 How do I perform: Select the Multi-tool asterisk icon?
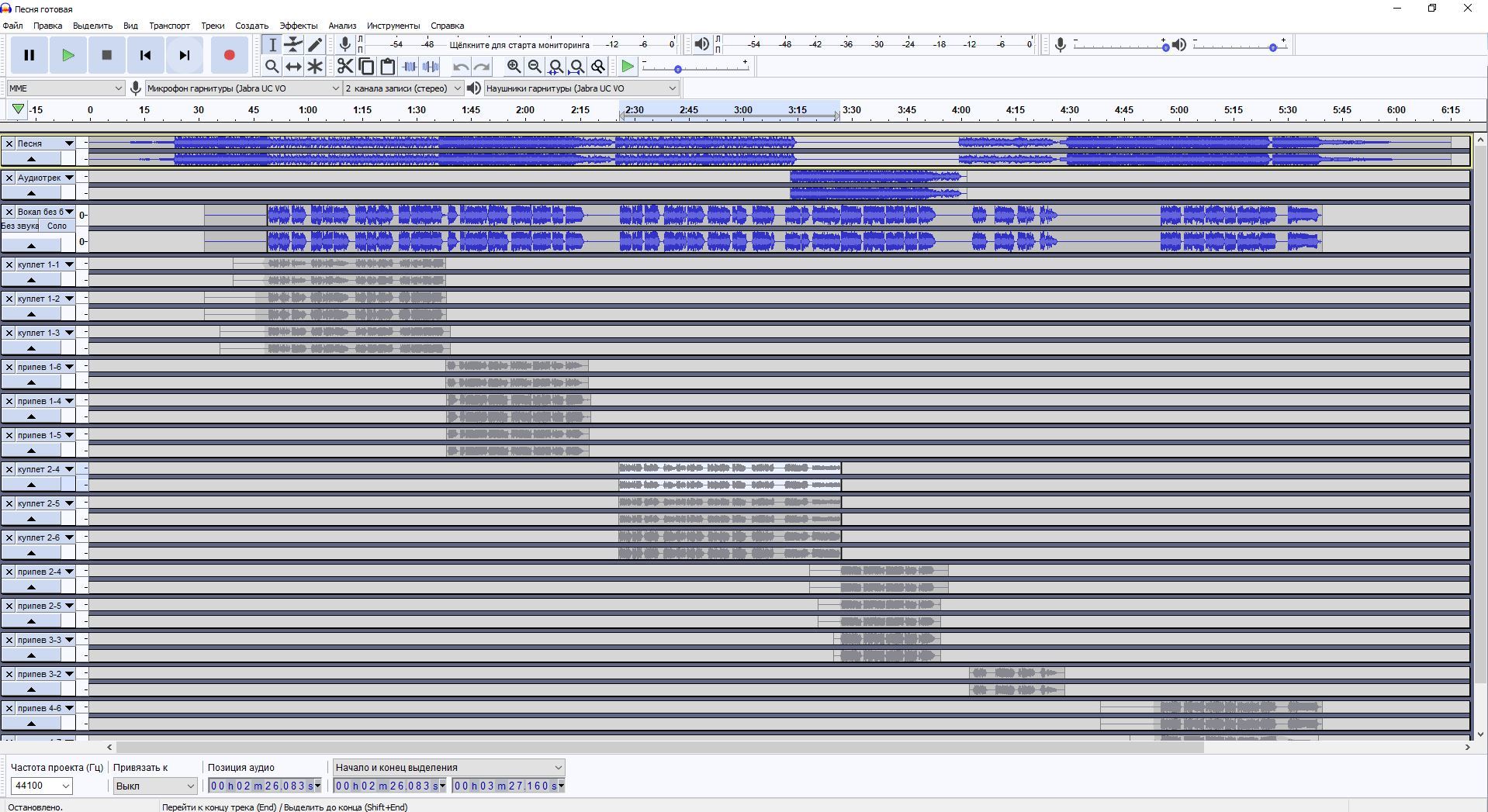coord(315,66)
